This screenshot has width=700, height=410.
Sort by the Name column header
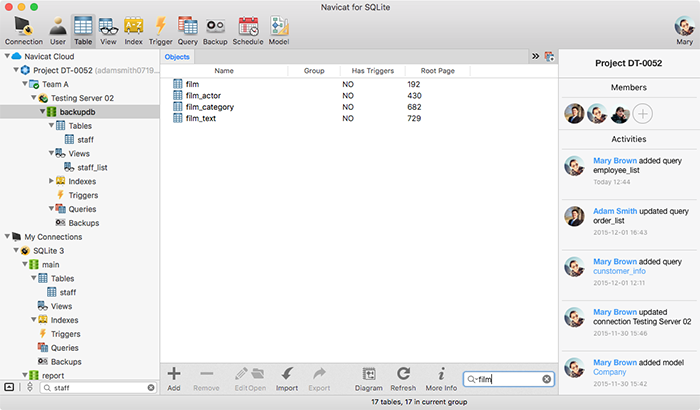224,71
